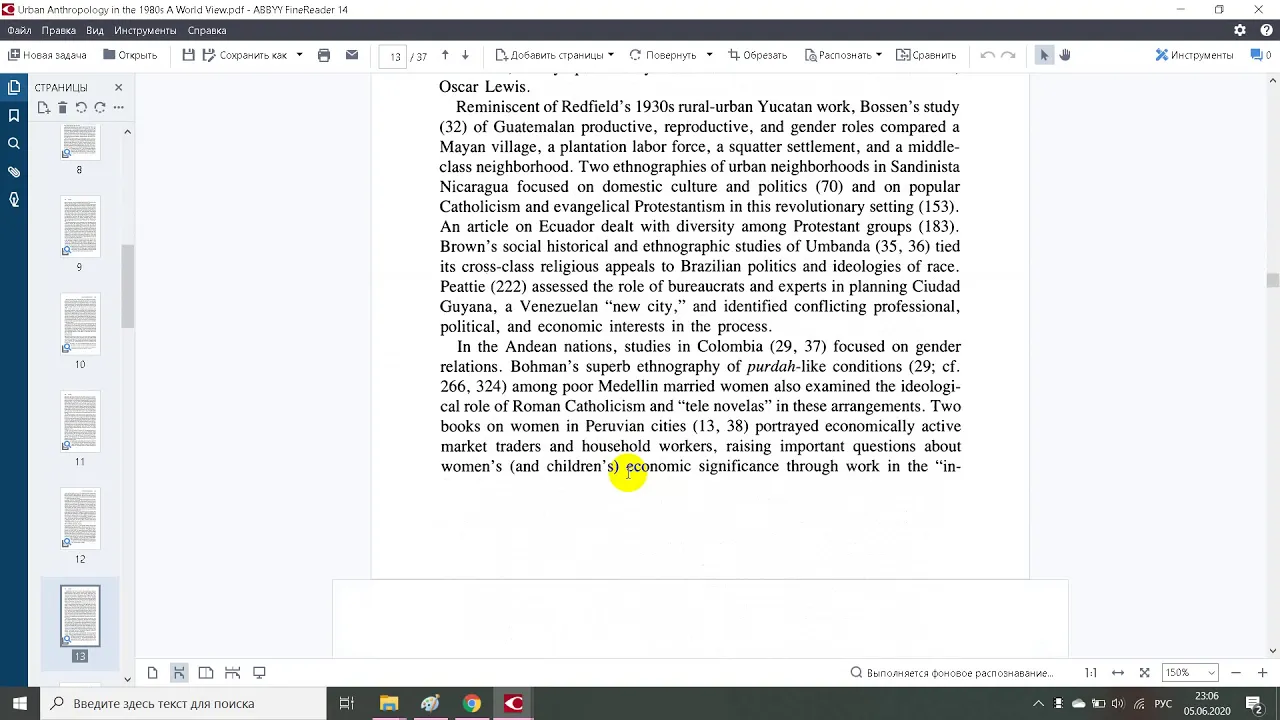Click add page icon in Pages panel

(43, 108)
